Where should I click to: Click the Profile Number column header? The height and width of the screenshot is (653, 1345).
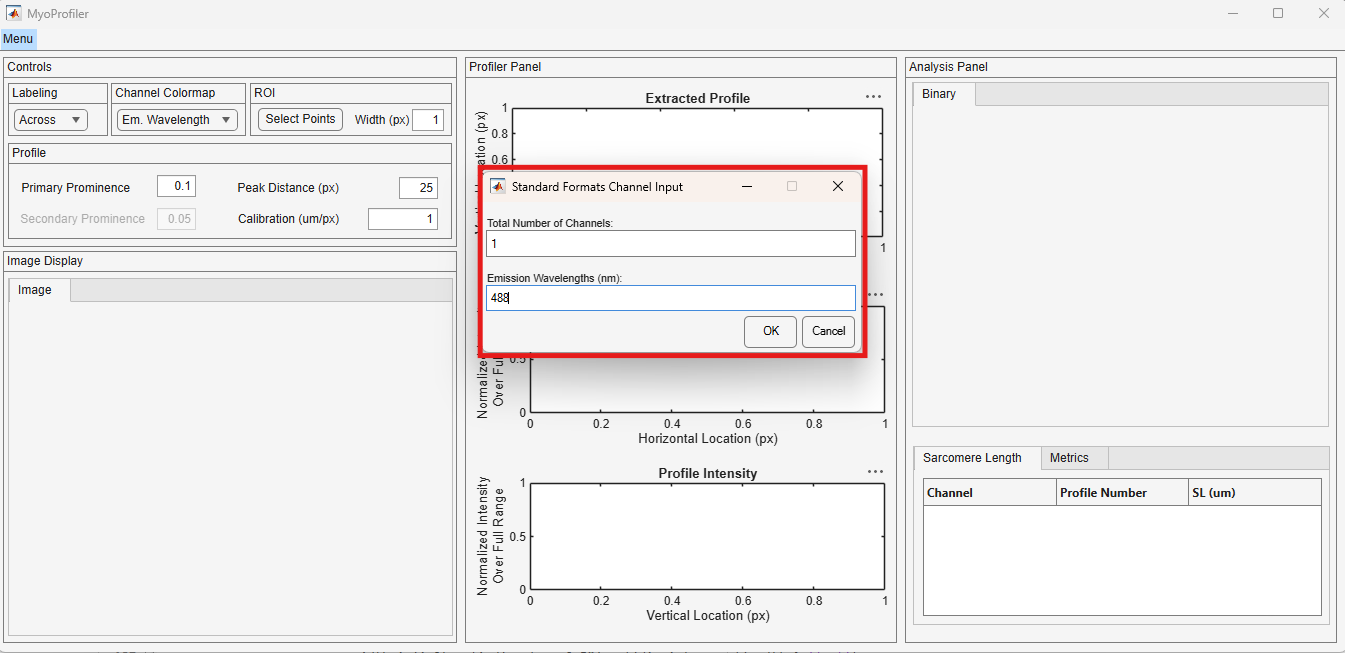click(1123, 492)
